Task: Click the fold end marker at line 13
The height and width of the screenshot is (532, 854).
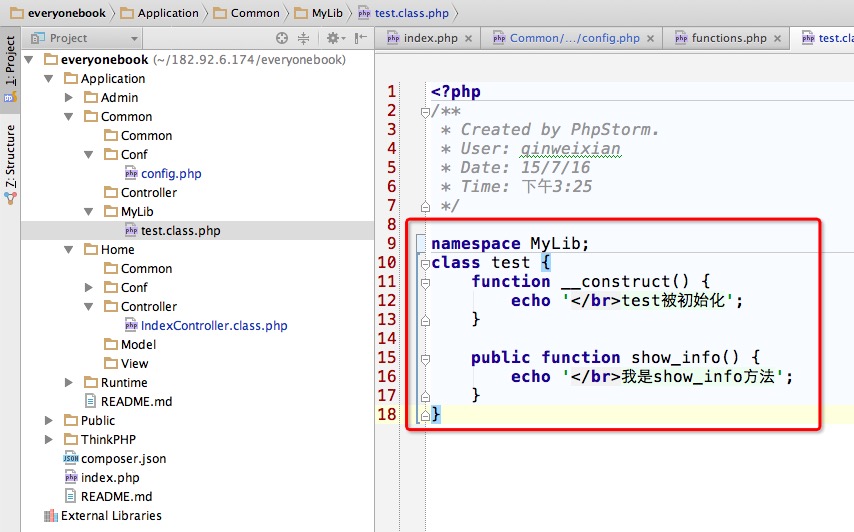Action: pyautogui.click(x=425, y=320)
